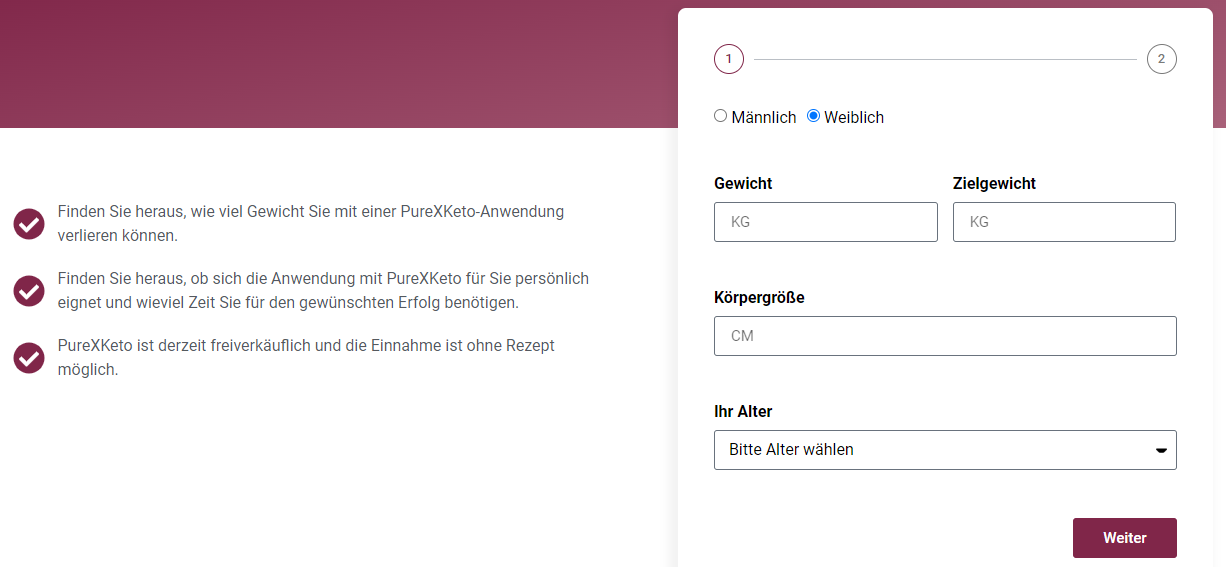
Task: Click step 1 circle indicator
Action: click(x=729, y=59)
